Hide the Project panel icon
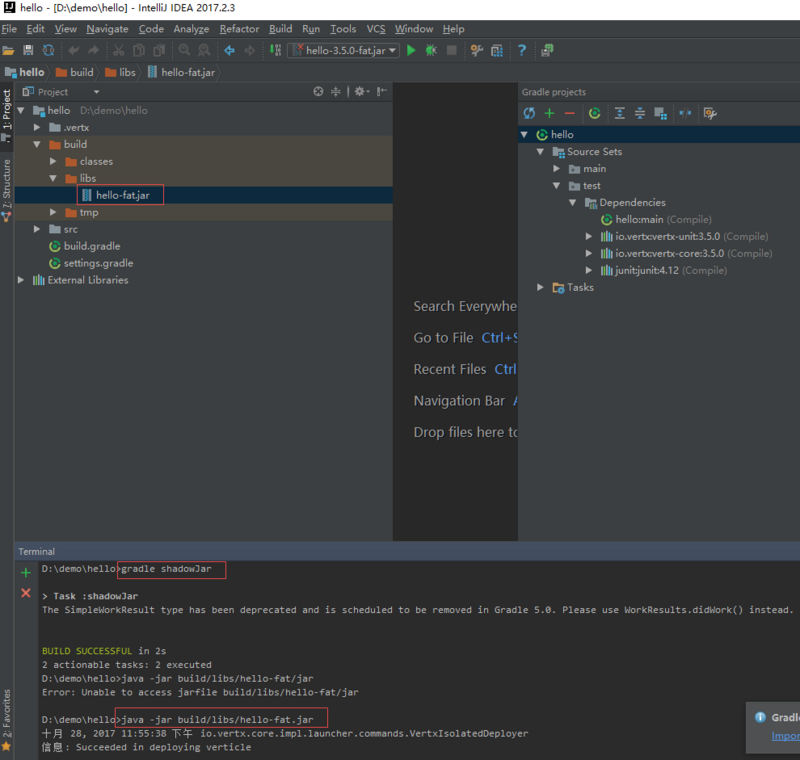800x760 pixels. click(382, 91)
